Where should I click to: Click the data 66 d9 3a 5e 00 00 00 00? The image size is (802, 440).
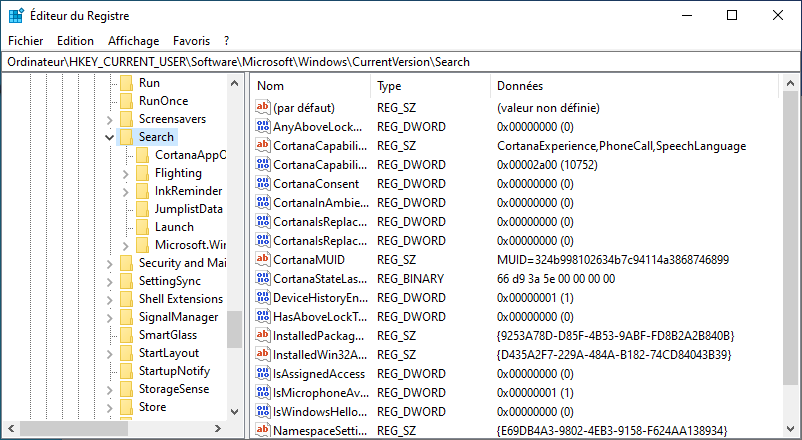(x=556, y=278)
